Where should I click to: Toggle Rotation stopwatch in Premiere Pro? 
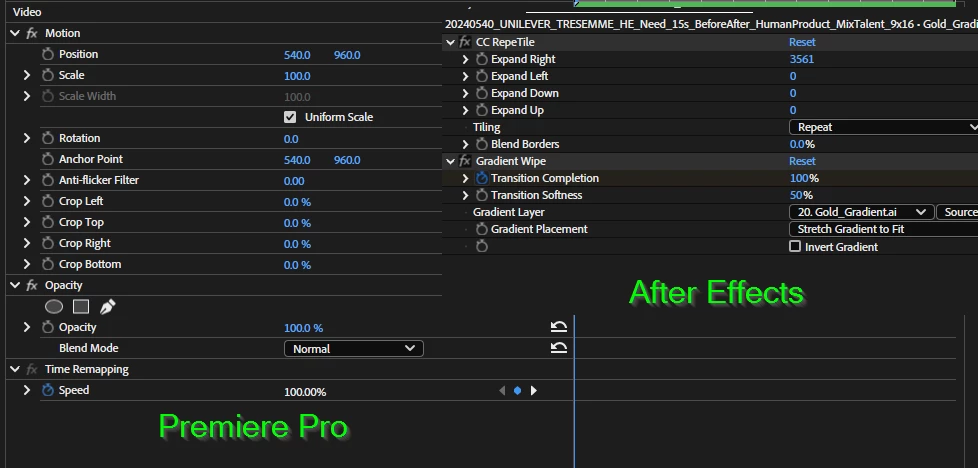(48, 139)
